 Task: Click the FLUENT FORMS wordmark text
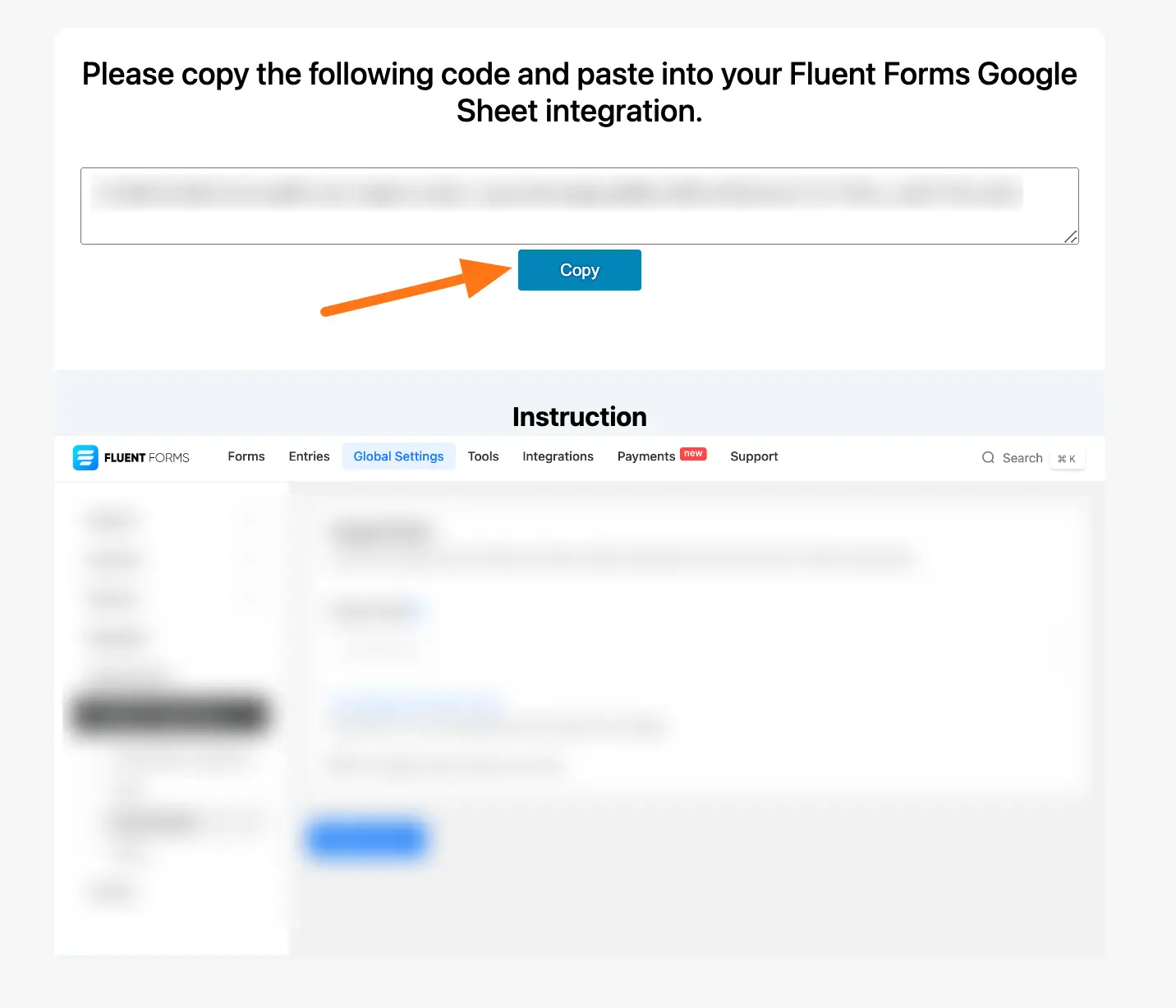[x=147, y=458]
